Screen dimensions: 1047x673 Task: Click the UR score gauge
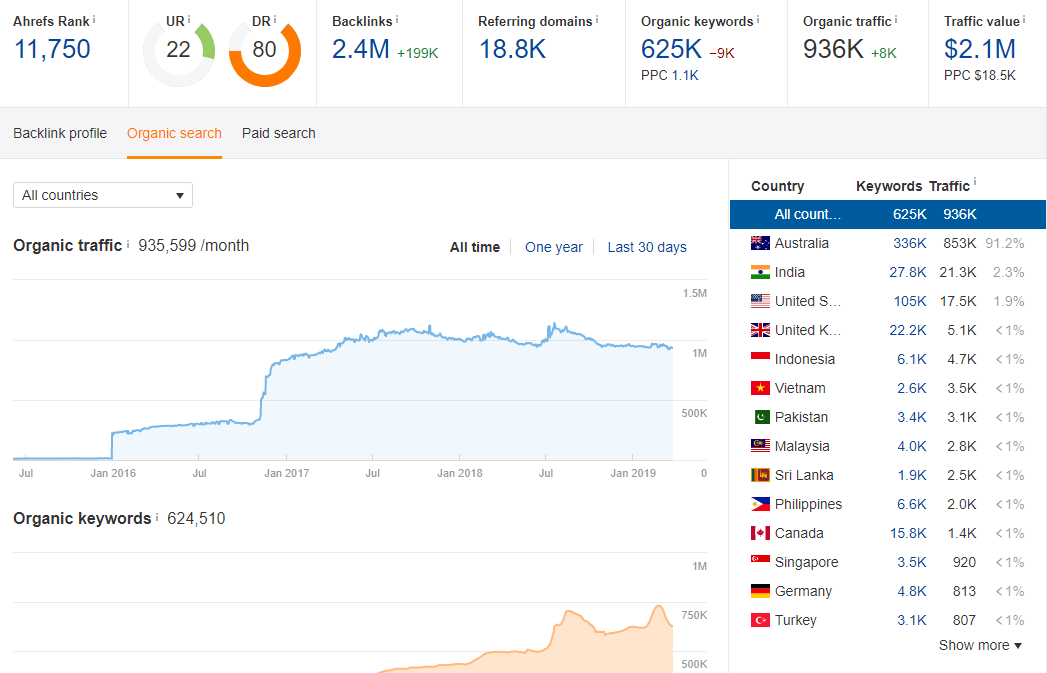point(177,50)
